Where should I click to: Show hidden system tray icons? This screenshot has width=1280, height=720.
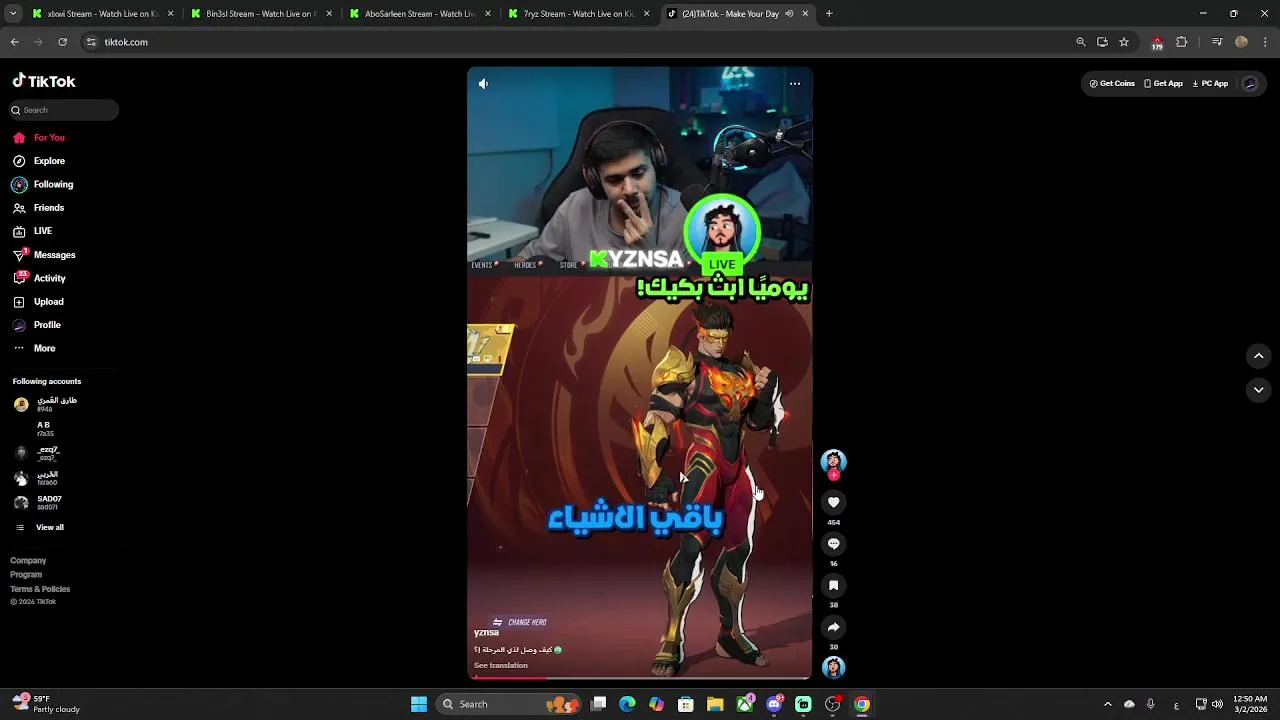[1107, 704]
